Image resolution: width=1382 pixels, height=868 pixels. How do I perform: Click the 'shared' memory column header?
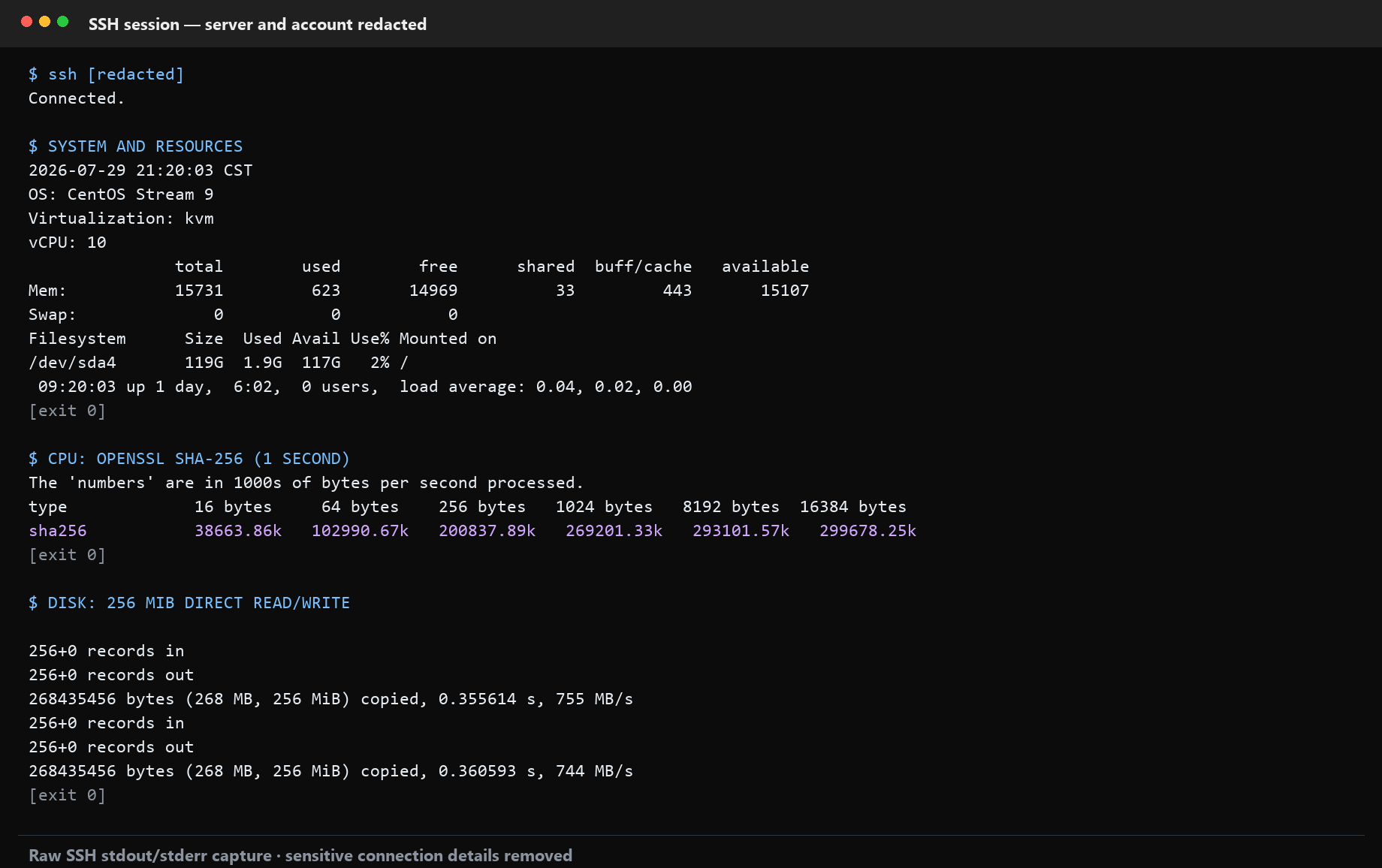546,267
